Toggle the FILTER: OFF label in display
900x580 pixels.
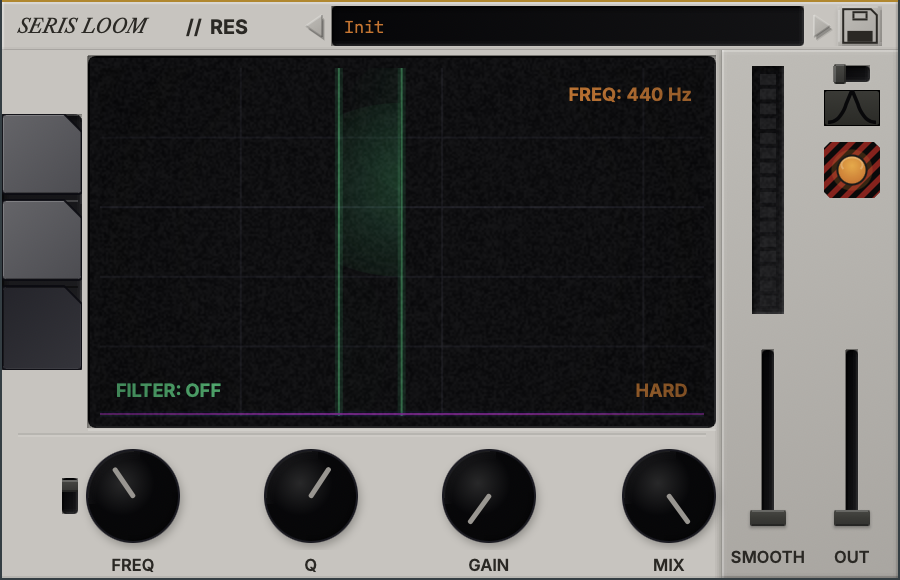(168, 390)
